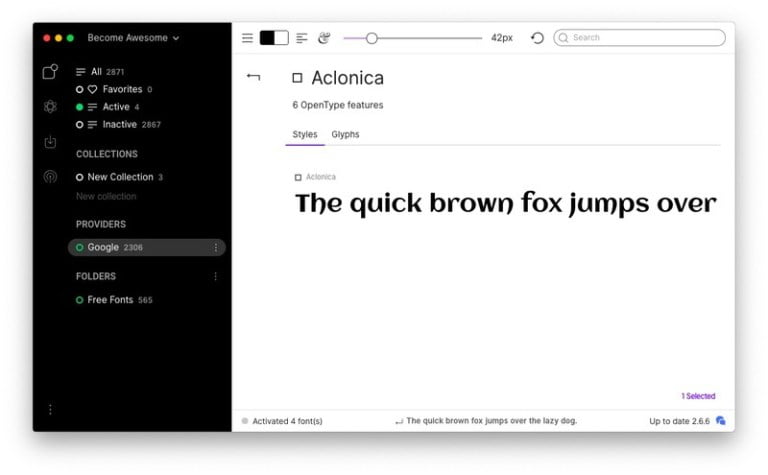Open the broadcast podcast icon in sidebar
This screenshot has width=768, height=475.
(x=50, y=177)
